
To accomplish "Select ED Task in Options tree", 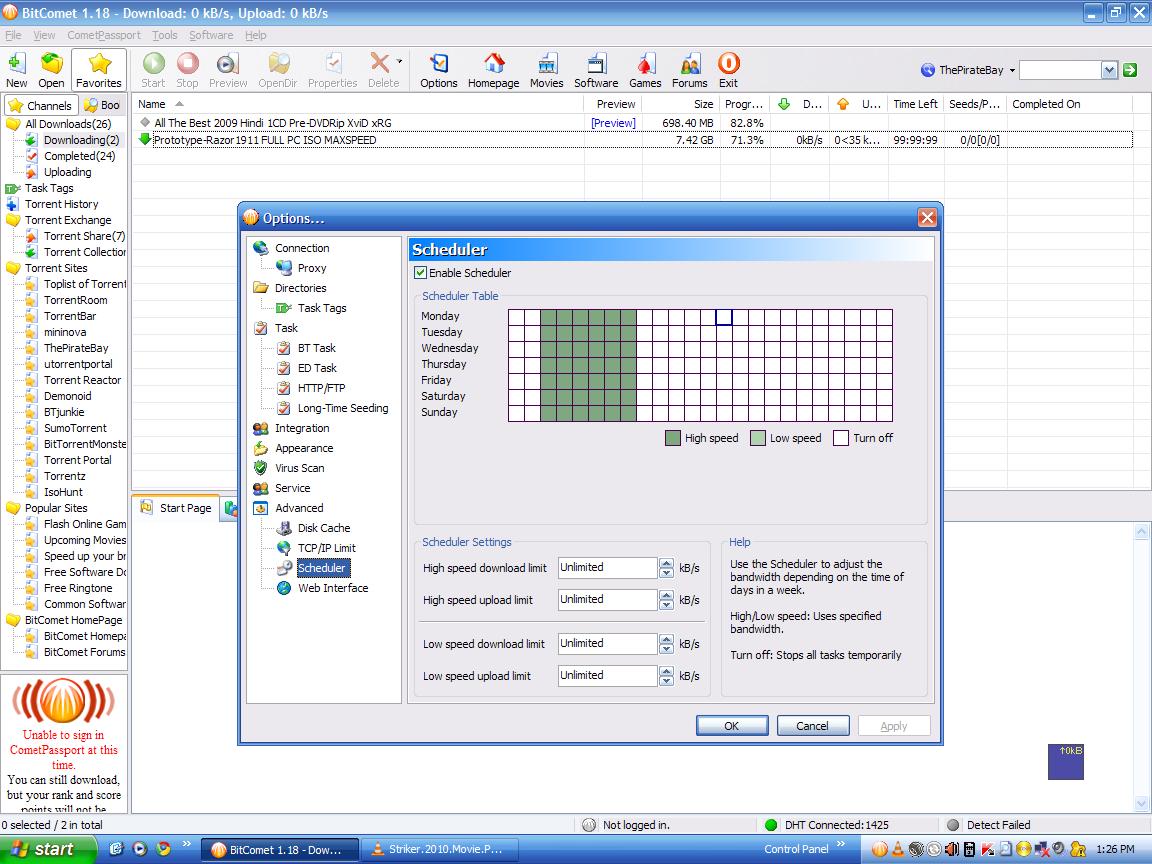I will 317,368.
